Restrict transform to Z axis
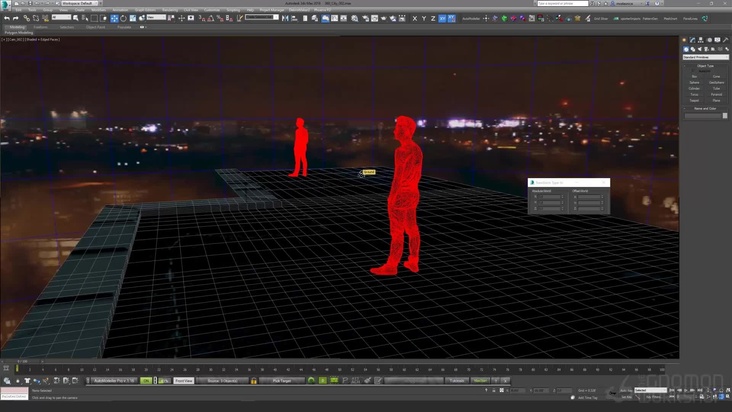 click(433, 18)
